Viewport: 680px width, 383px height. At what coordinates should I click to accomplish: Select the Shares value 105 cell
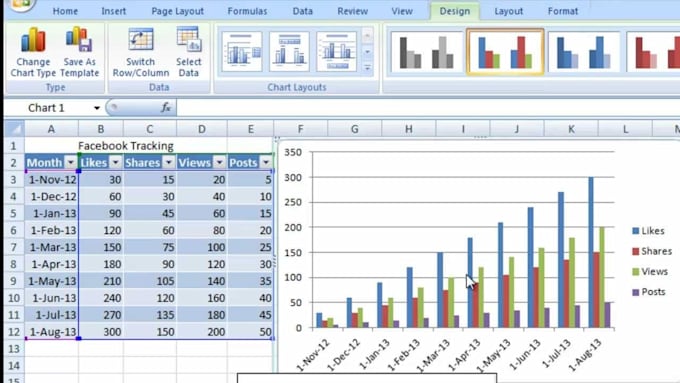150,281
